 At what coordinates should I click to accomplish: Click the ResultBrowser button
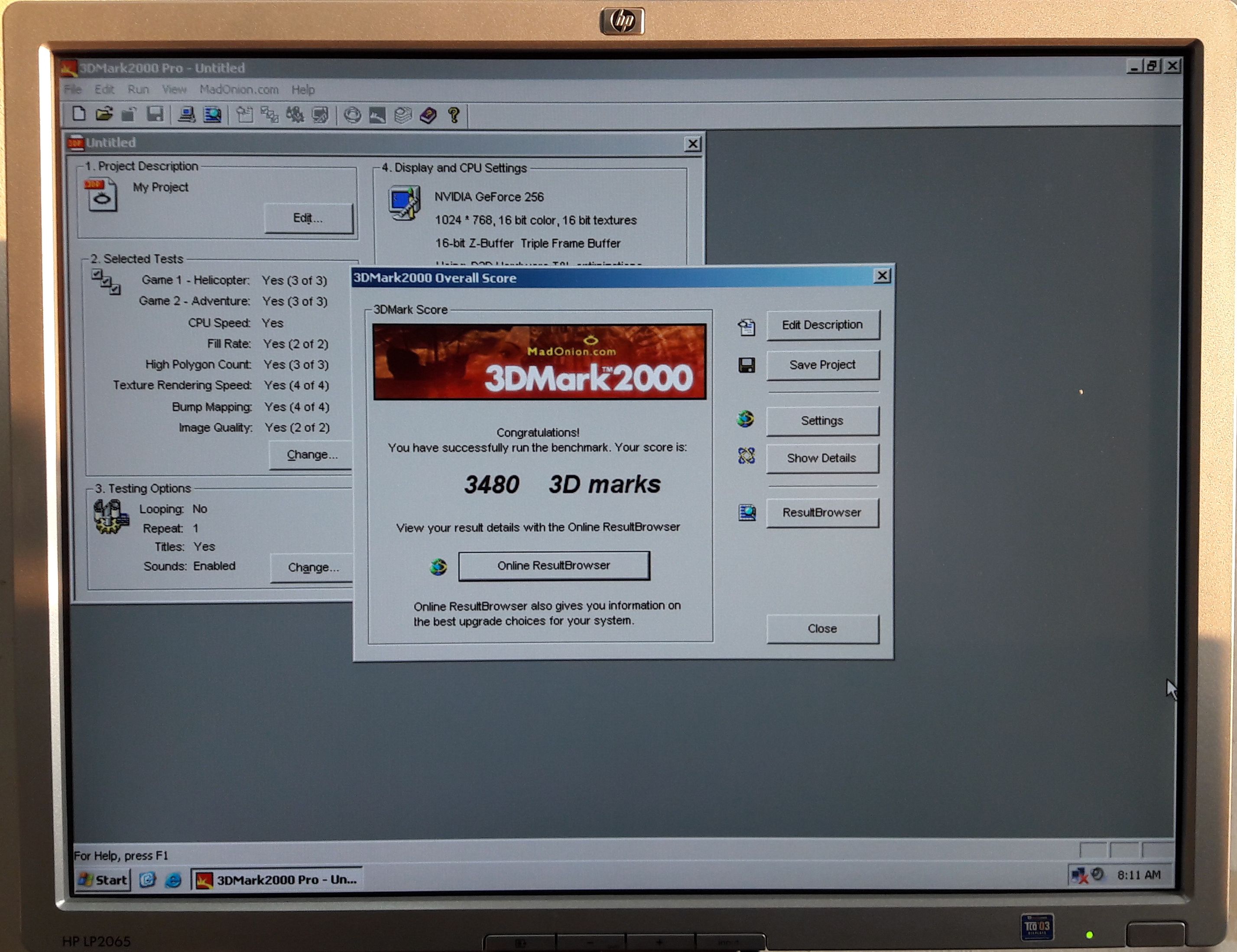coord(822,512)
